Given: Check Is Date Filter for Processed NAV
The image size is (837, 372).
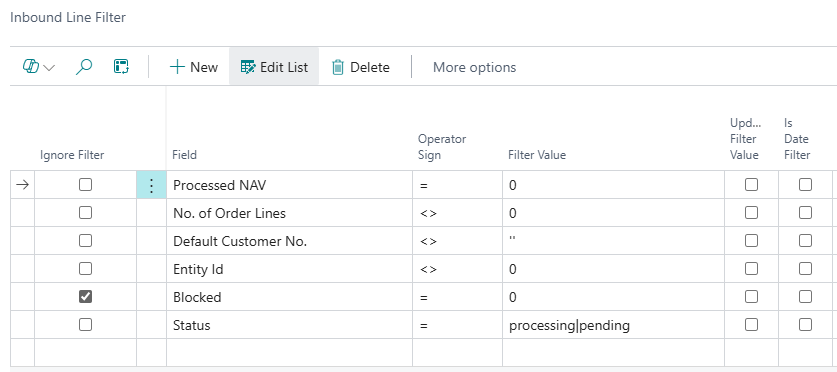Looking at the screenshot, I should point(805,185).
